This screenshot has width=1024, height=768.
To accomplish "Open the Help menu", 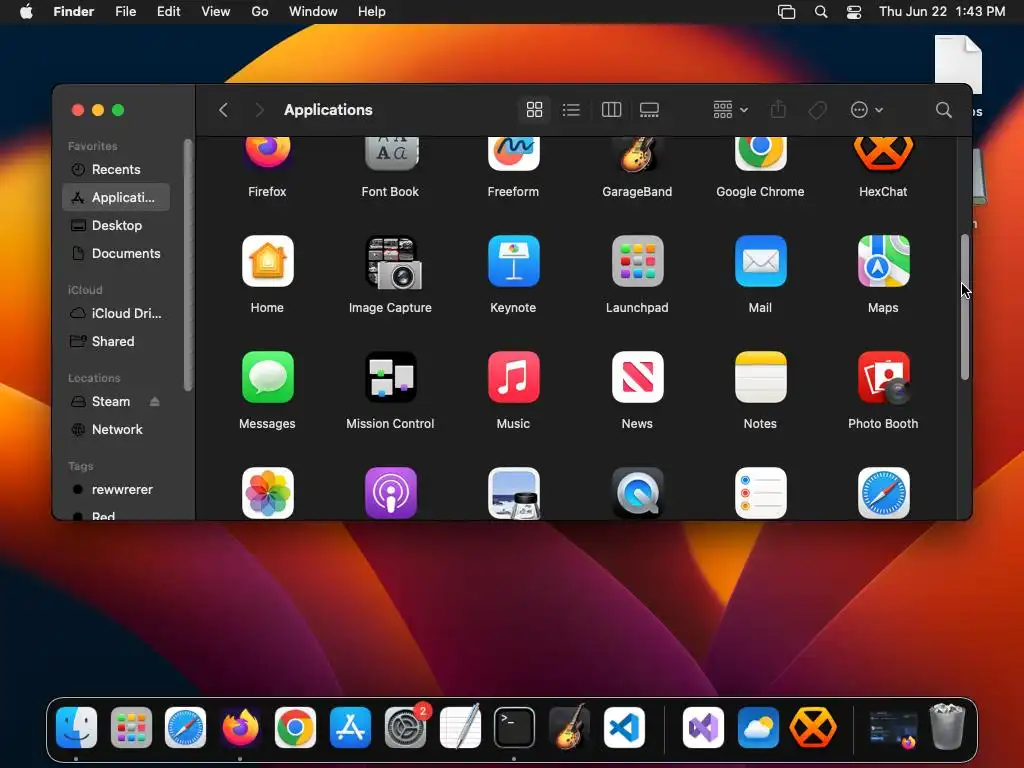I will 372,12.
